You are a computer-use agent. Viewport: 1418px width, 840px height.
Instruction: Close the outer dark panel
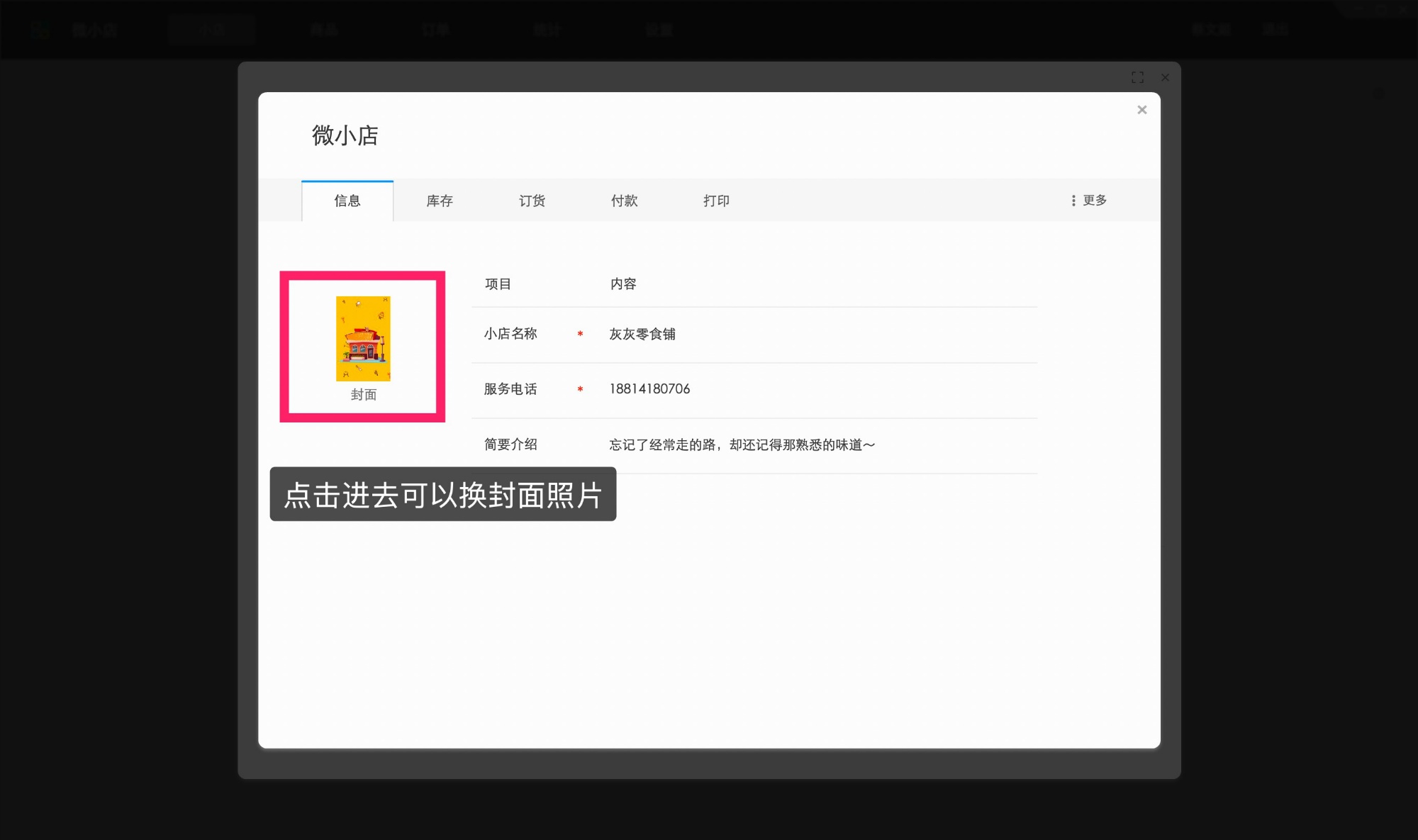pos(1165,77)
